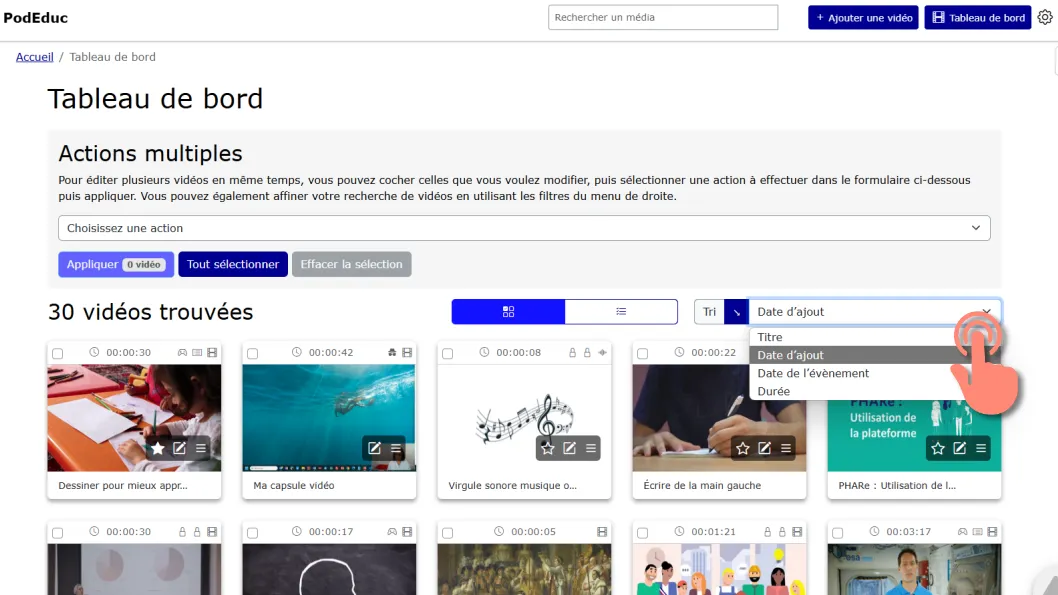The width and height of the screenshot is (1058, 595).
Task: Click film icon on 00:00:42 card header
Action: (407, 352)
